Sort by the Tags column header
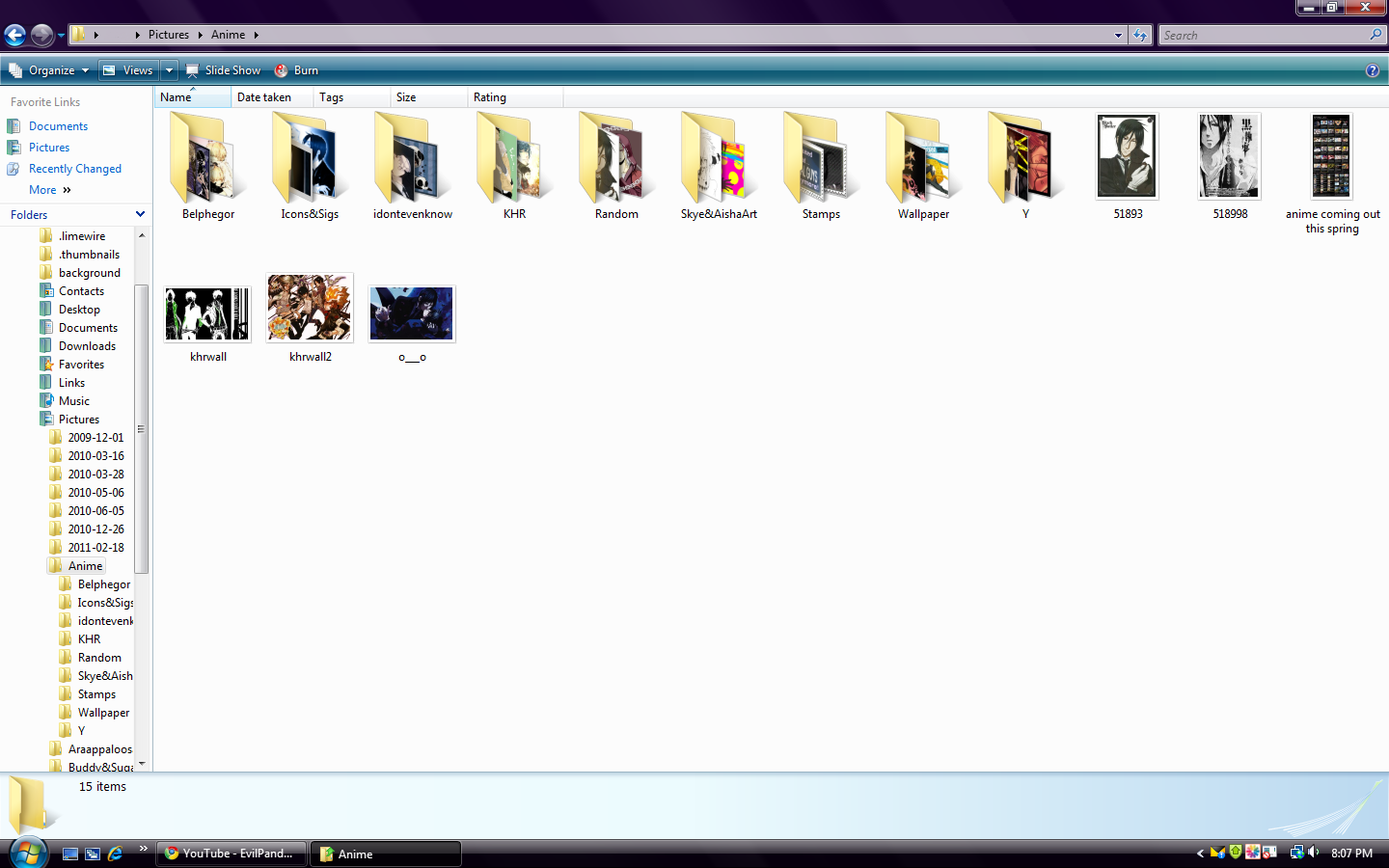 (352, 97)
